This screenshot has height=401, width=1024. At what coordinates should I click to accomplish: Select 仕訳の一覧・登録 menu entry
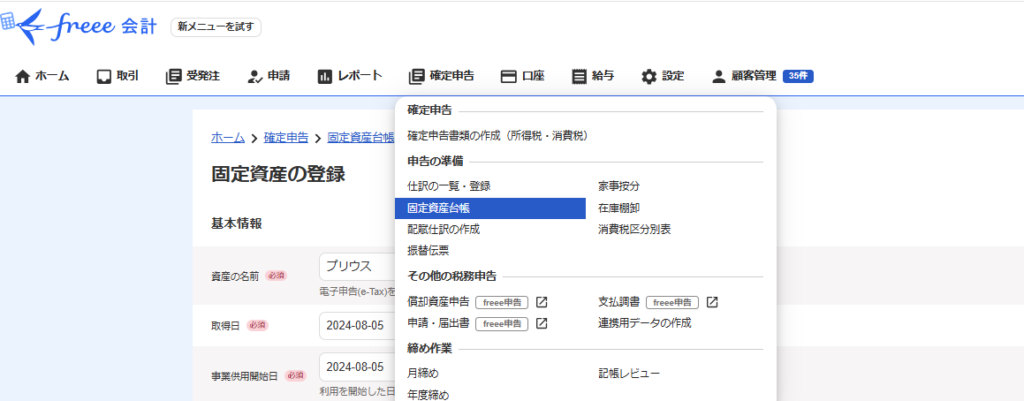(449, 186)
